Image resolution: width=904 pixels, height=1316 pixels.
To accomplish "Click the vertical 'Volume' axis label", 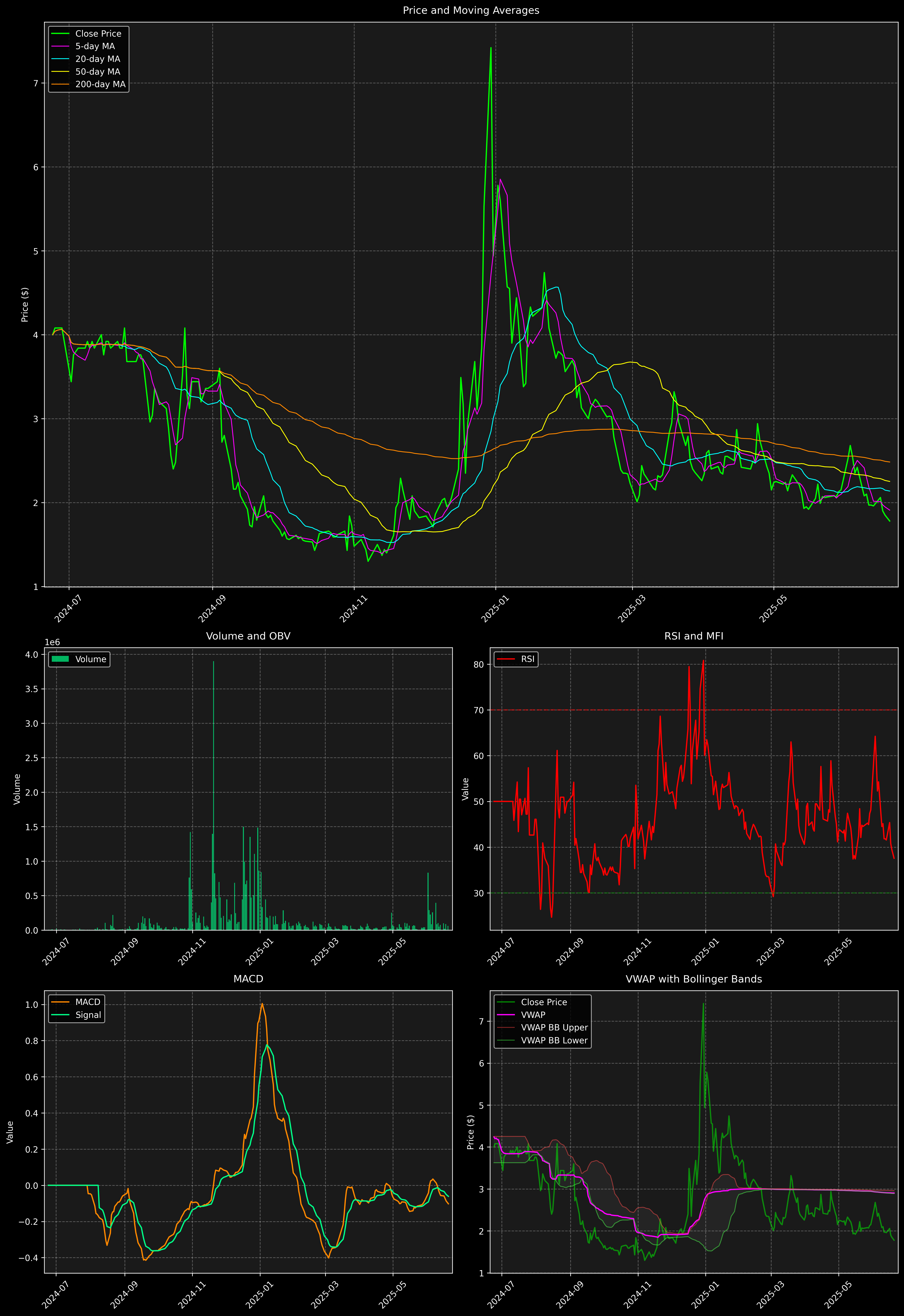I will [17, 789].
